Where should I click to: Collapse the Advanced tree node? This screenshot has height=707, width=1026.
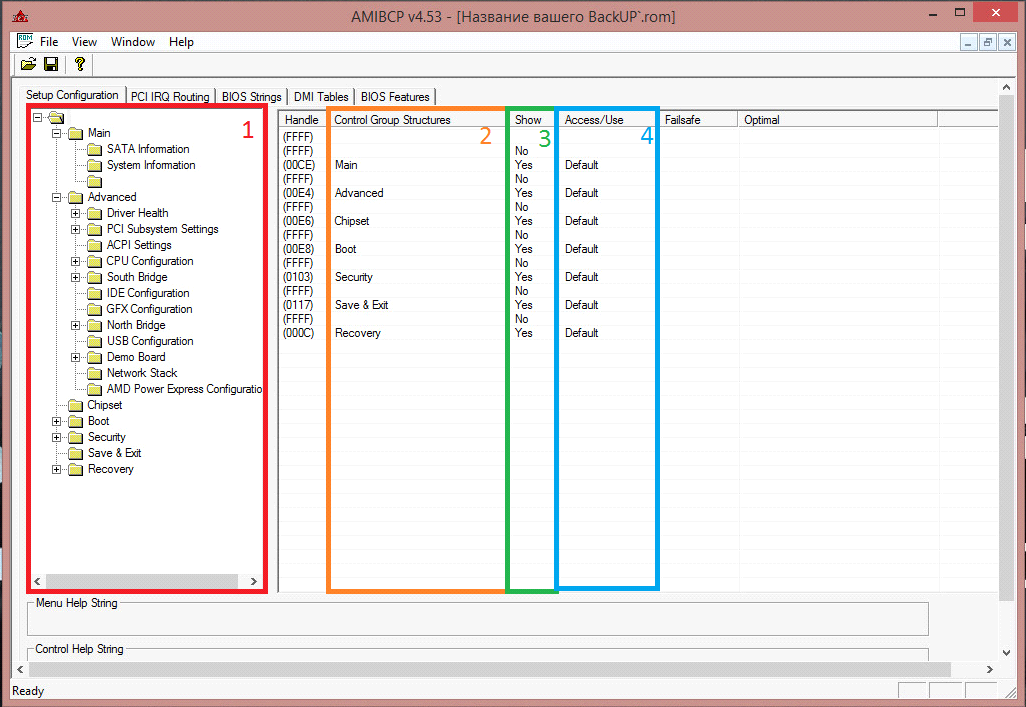click(x=57, y=196)
